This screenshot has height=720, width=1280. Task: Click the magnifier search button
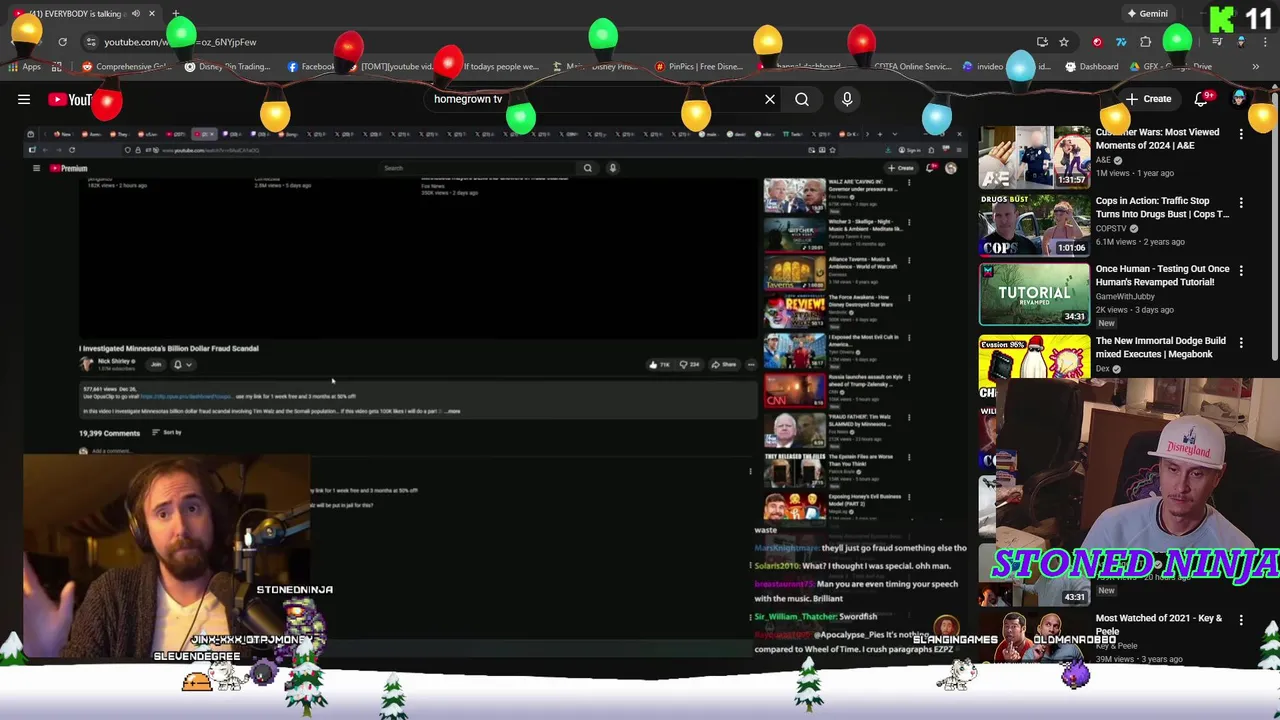[802, 99]
